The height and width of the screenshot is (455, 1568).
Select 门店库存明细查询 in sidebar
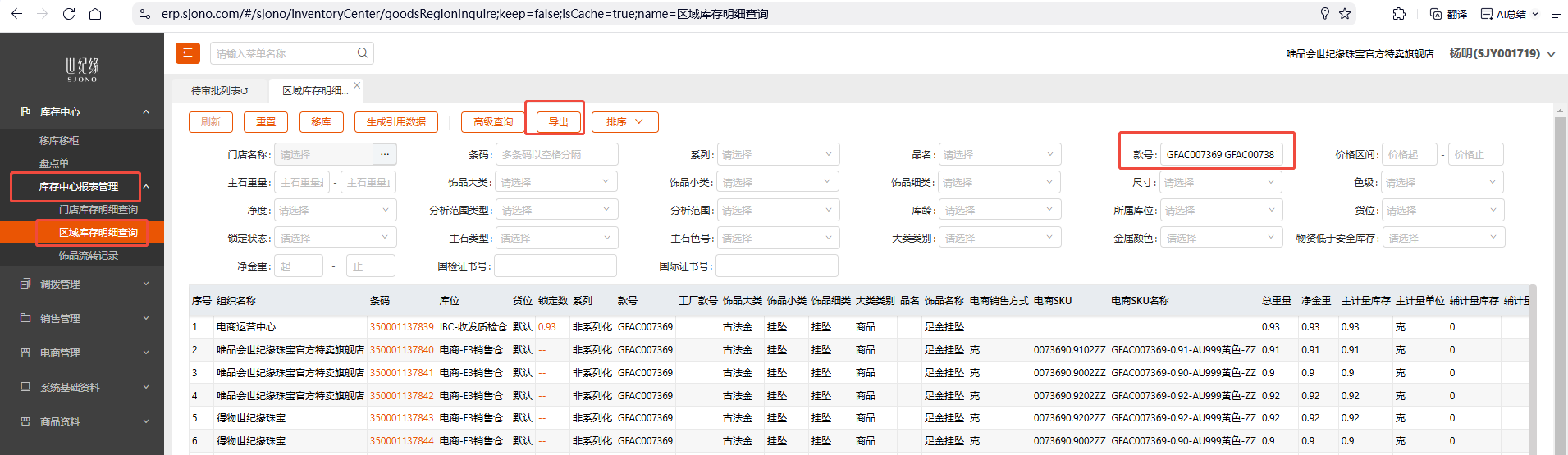(98, 210)
